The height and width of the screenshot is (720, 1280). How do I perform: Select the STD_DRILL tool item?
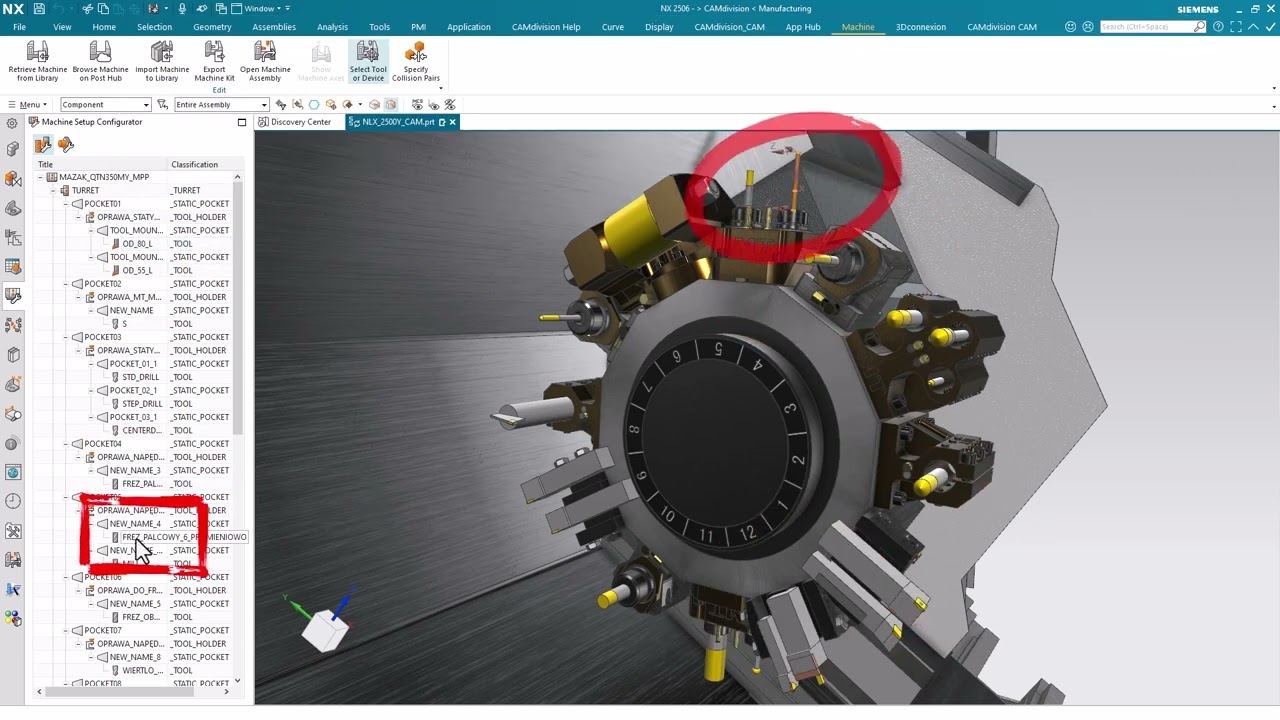(x=141, y=377)
